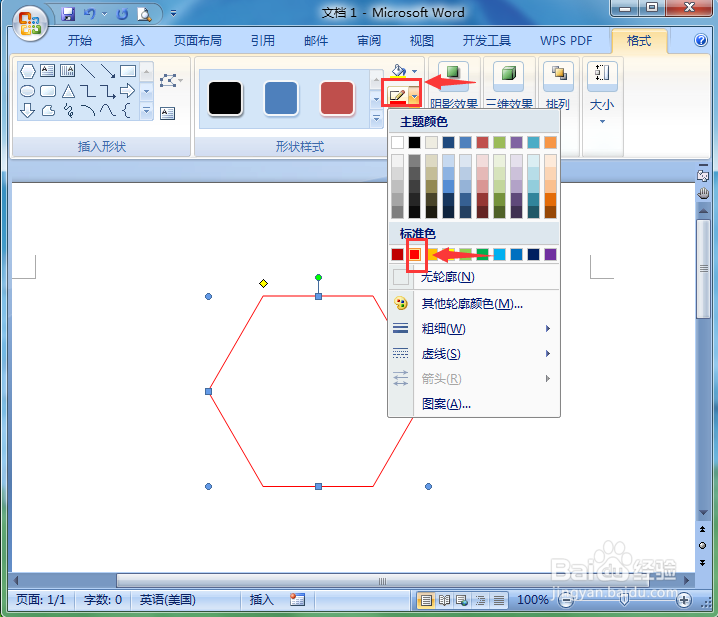Screen dimensions: 718x617
Task: Open shadow effects button
Action: tap(453, 84)
